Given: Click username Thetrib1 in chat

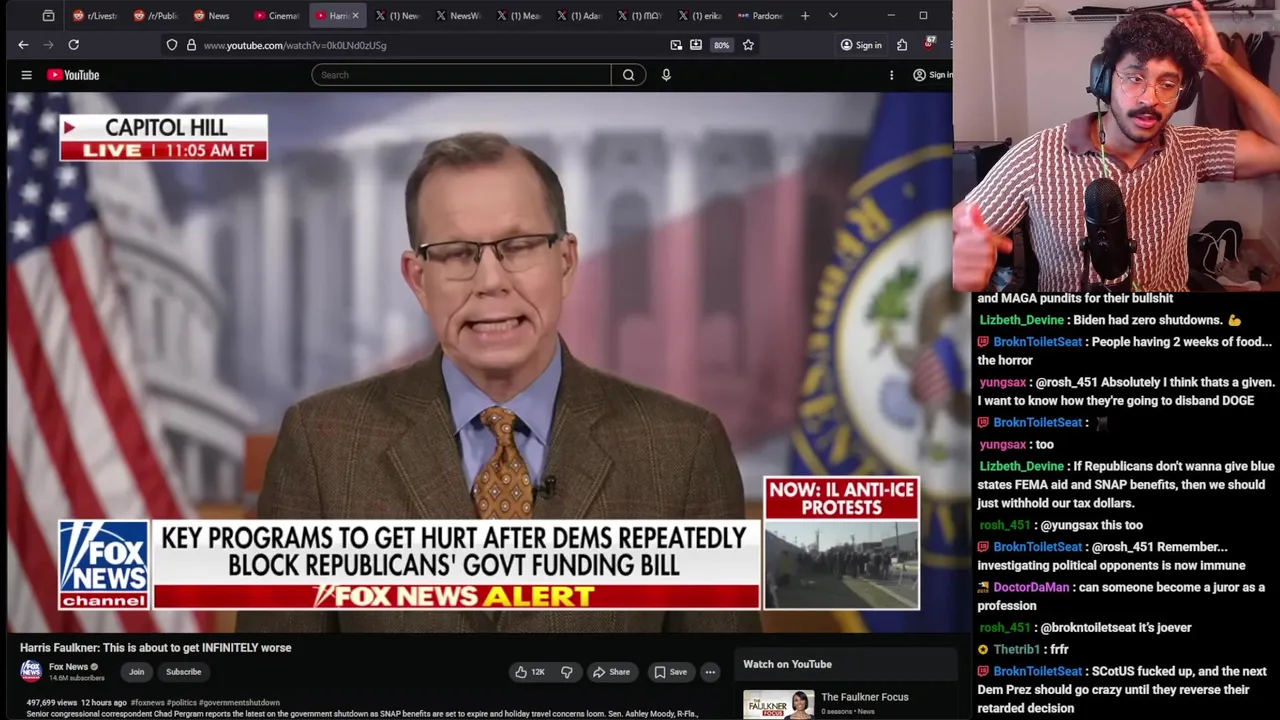Looking at the screenshot, I should (1016, 649).
